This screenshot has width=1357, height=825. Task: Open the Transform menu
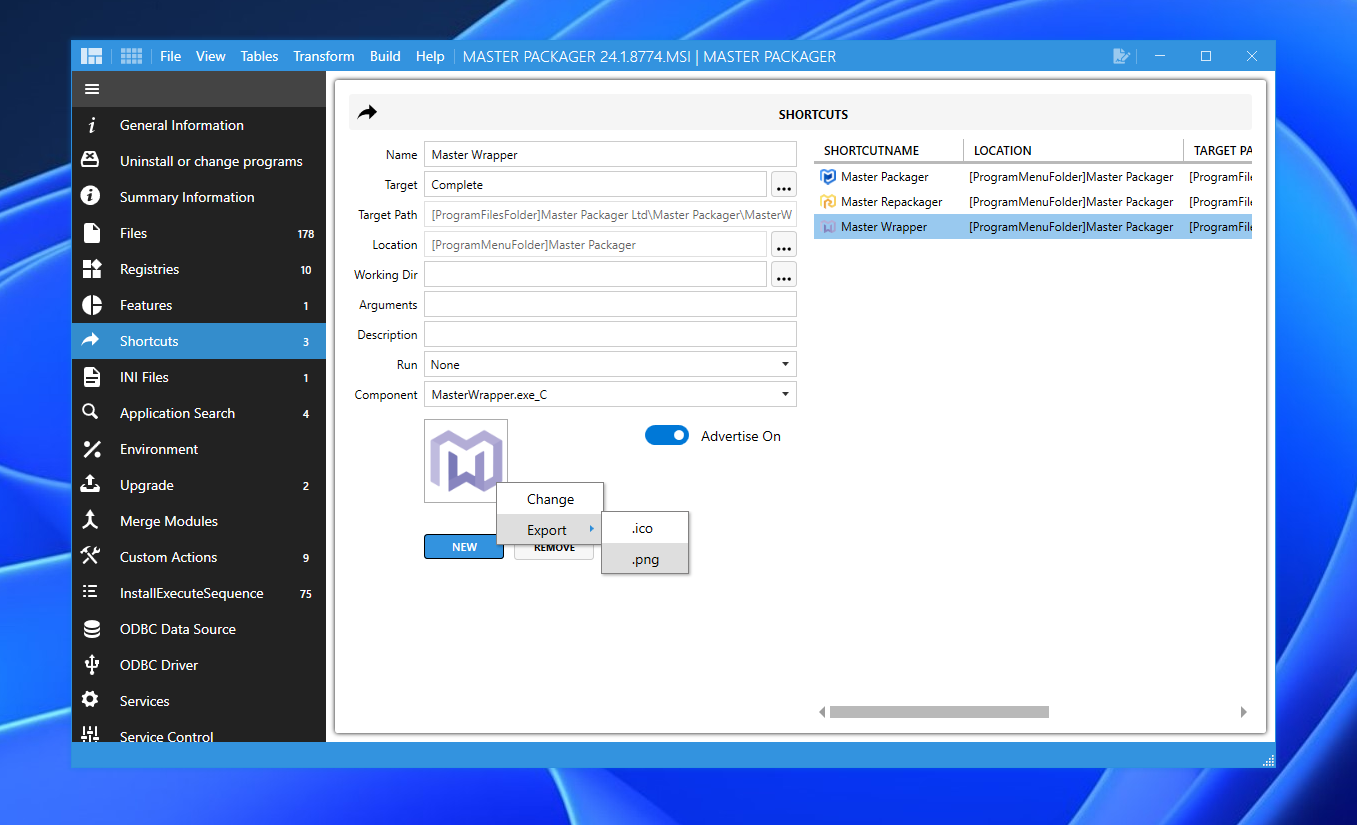click(x=324, y=56)
